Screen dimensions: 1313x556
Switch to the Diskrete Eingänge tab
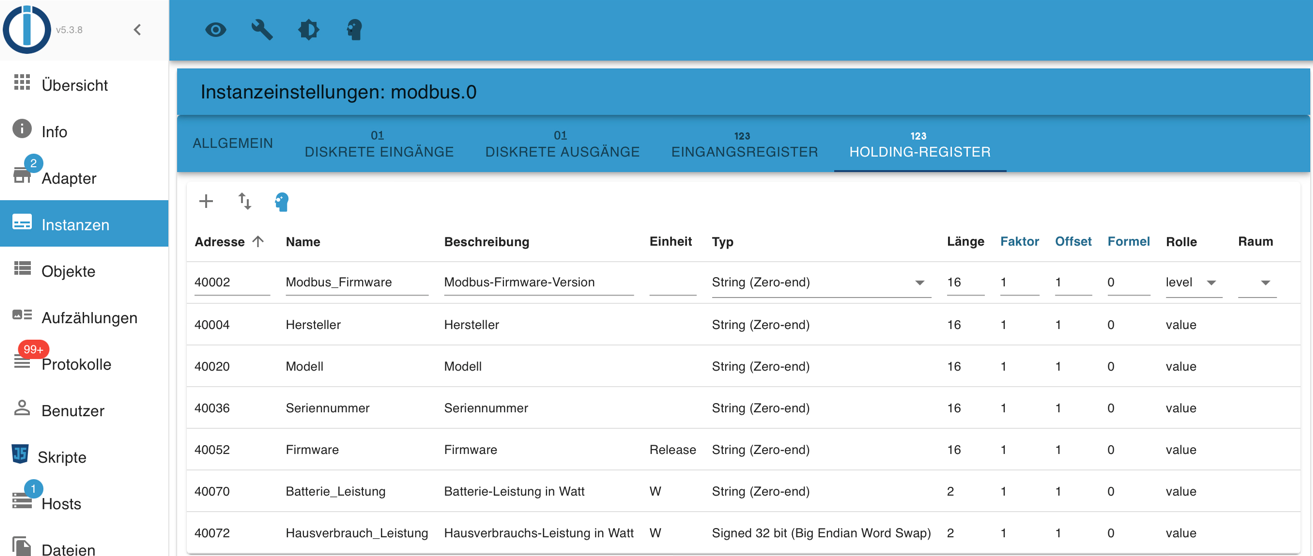[379, 144]
